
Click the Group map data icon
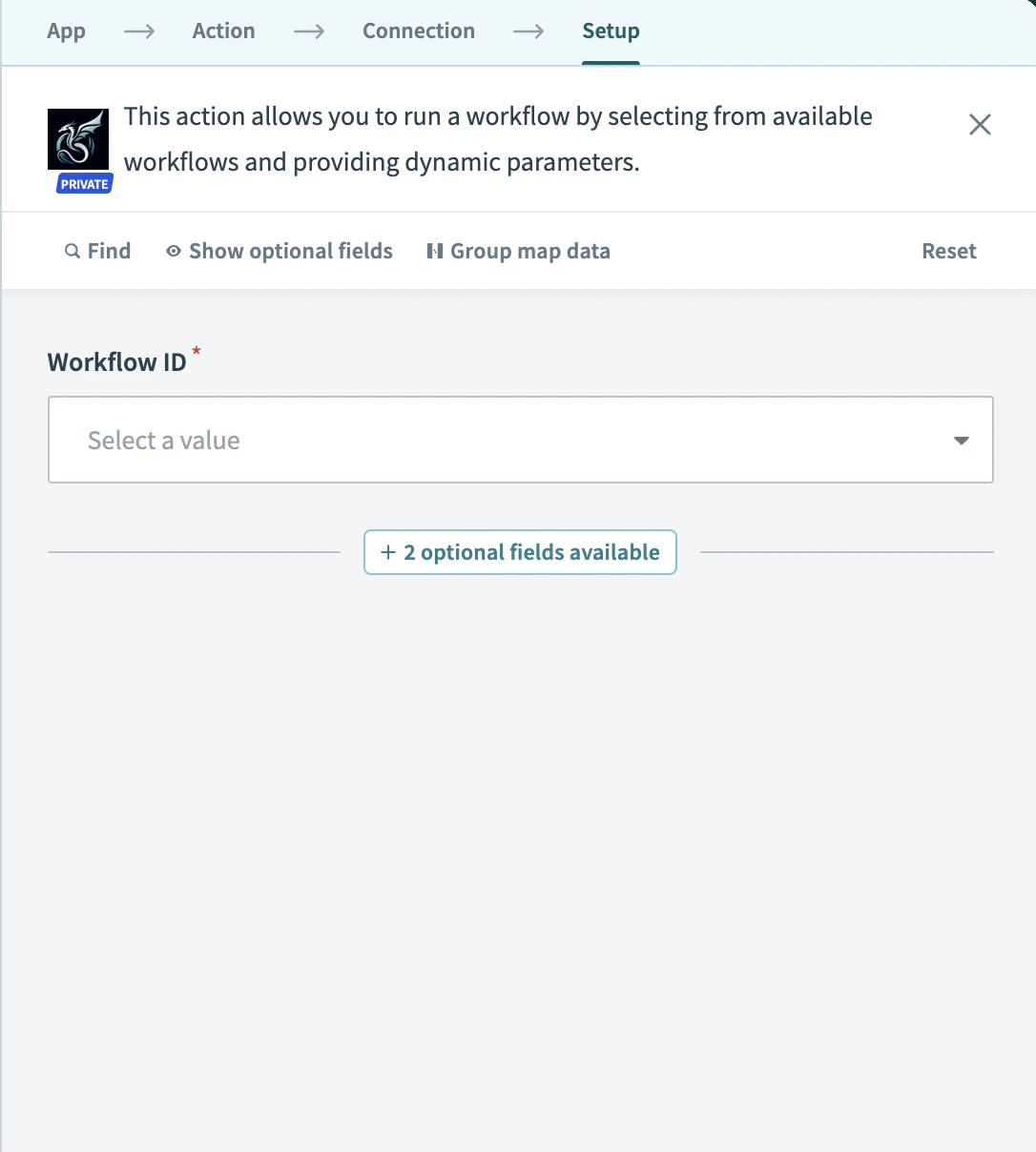435,251
